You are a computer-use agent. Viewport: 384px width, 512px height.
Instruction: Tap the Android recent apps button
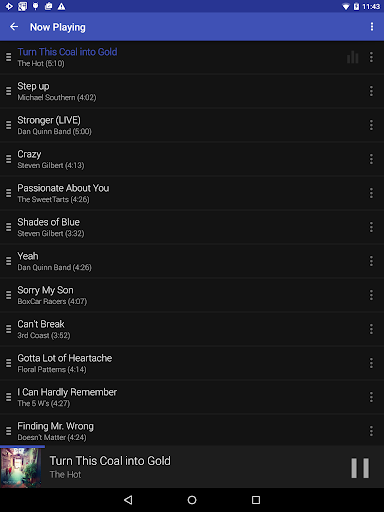256,500
